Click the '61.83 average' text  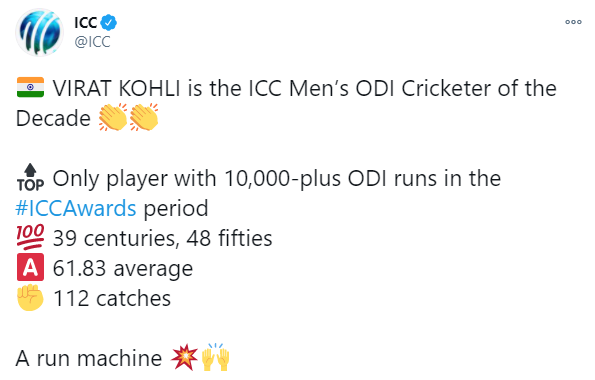[123, 268]
